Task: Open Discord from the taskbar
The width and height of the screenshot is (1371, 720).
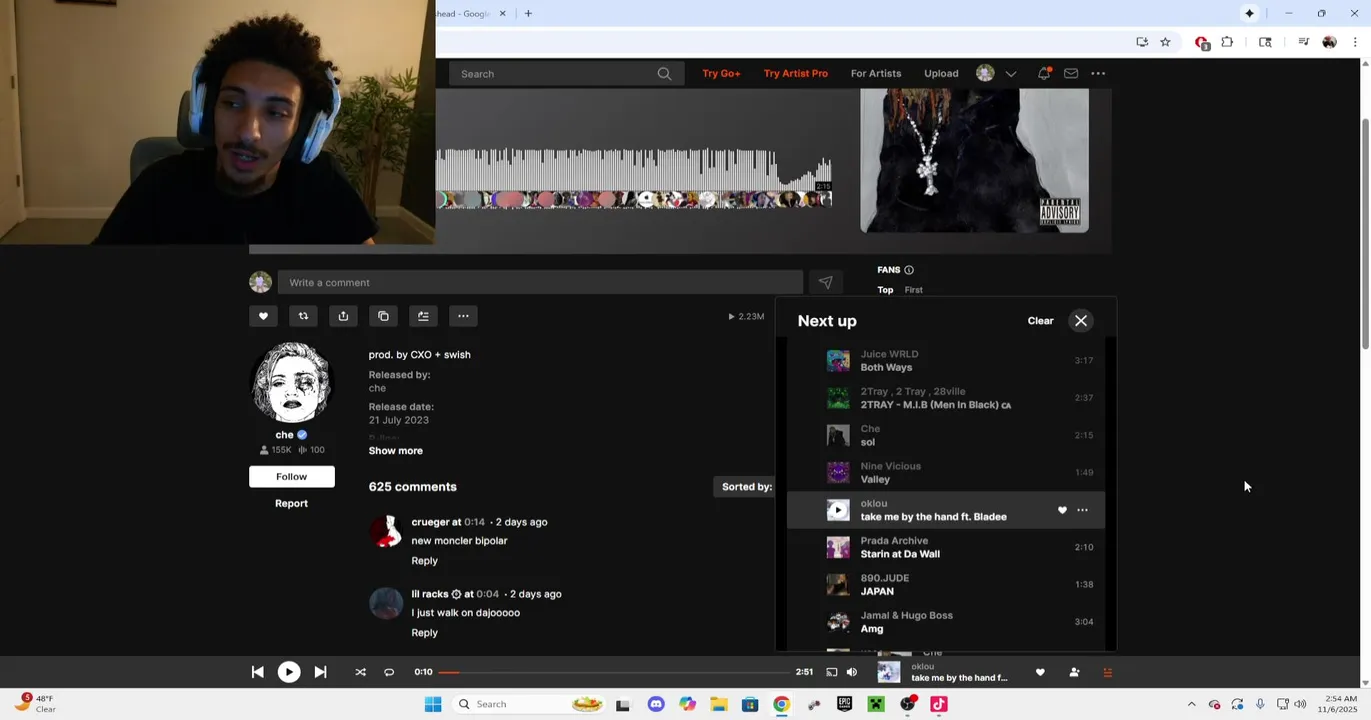Action: [655, 704]
